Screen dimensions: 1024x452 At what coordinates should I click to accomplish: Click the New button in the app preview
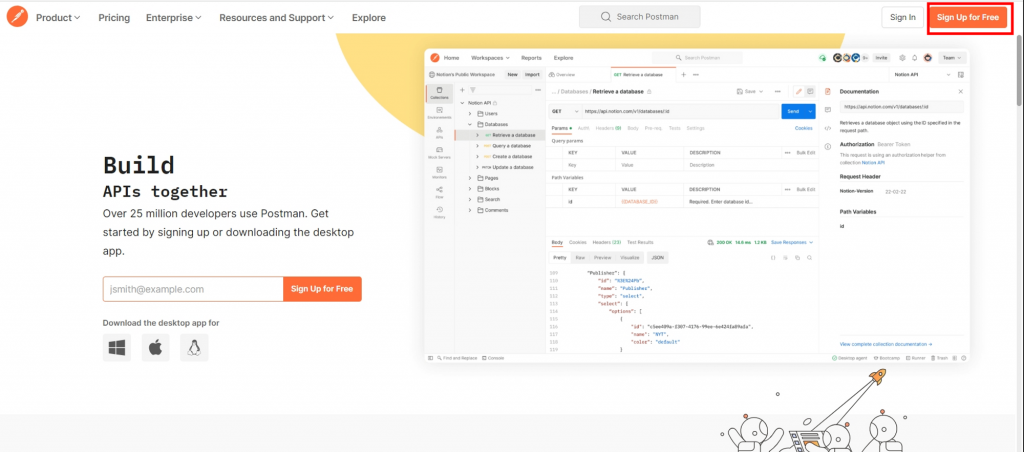[513, 74]
